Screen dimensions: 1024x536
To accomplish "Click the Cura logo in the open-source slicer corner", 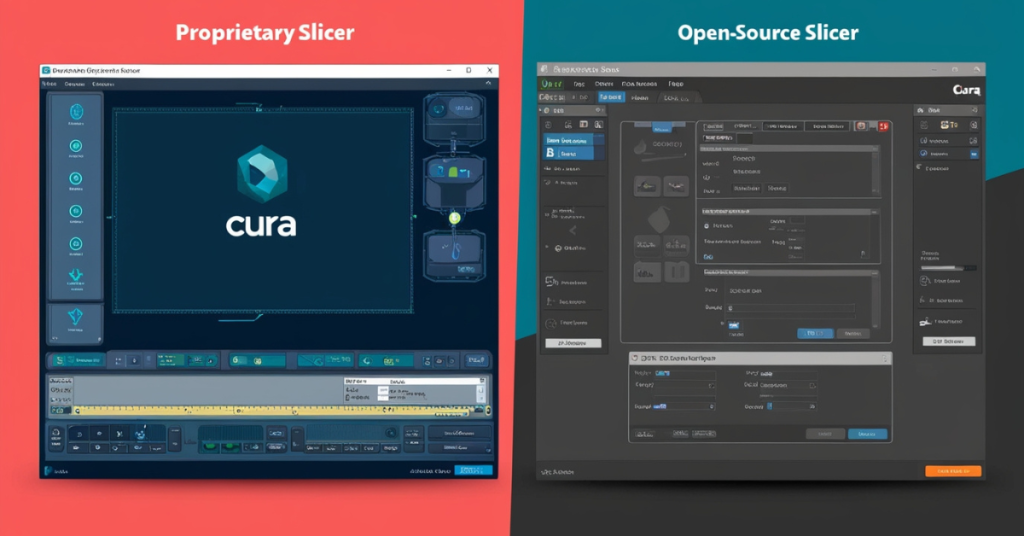I will [967, 90].
